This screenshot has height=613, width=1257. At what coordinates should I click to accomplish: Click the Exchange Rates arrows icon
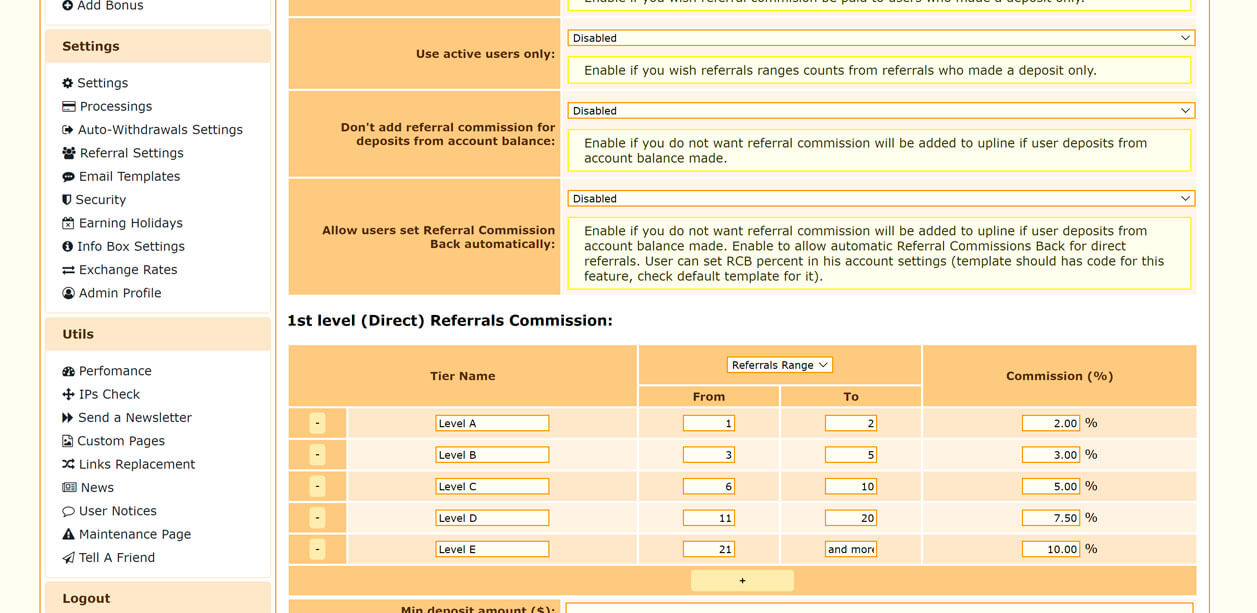point(69,270)
